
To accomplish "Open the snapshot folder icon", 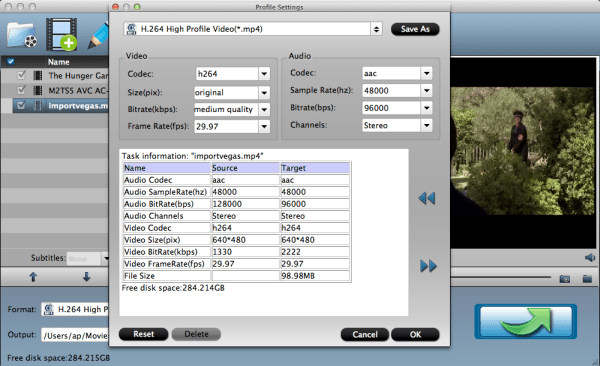I will coord(587,279).
